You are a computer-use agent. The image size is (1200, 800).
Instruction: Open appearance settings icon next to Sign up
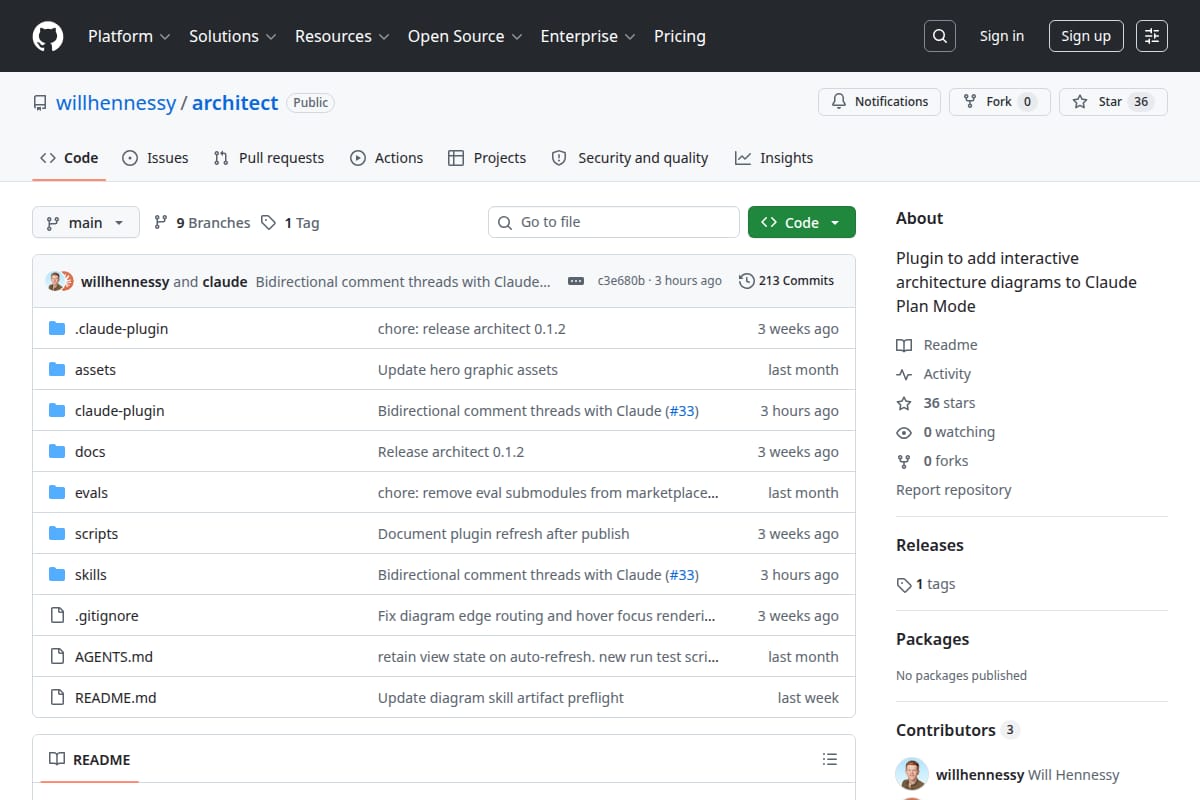click(1152, 36)
